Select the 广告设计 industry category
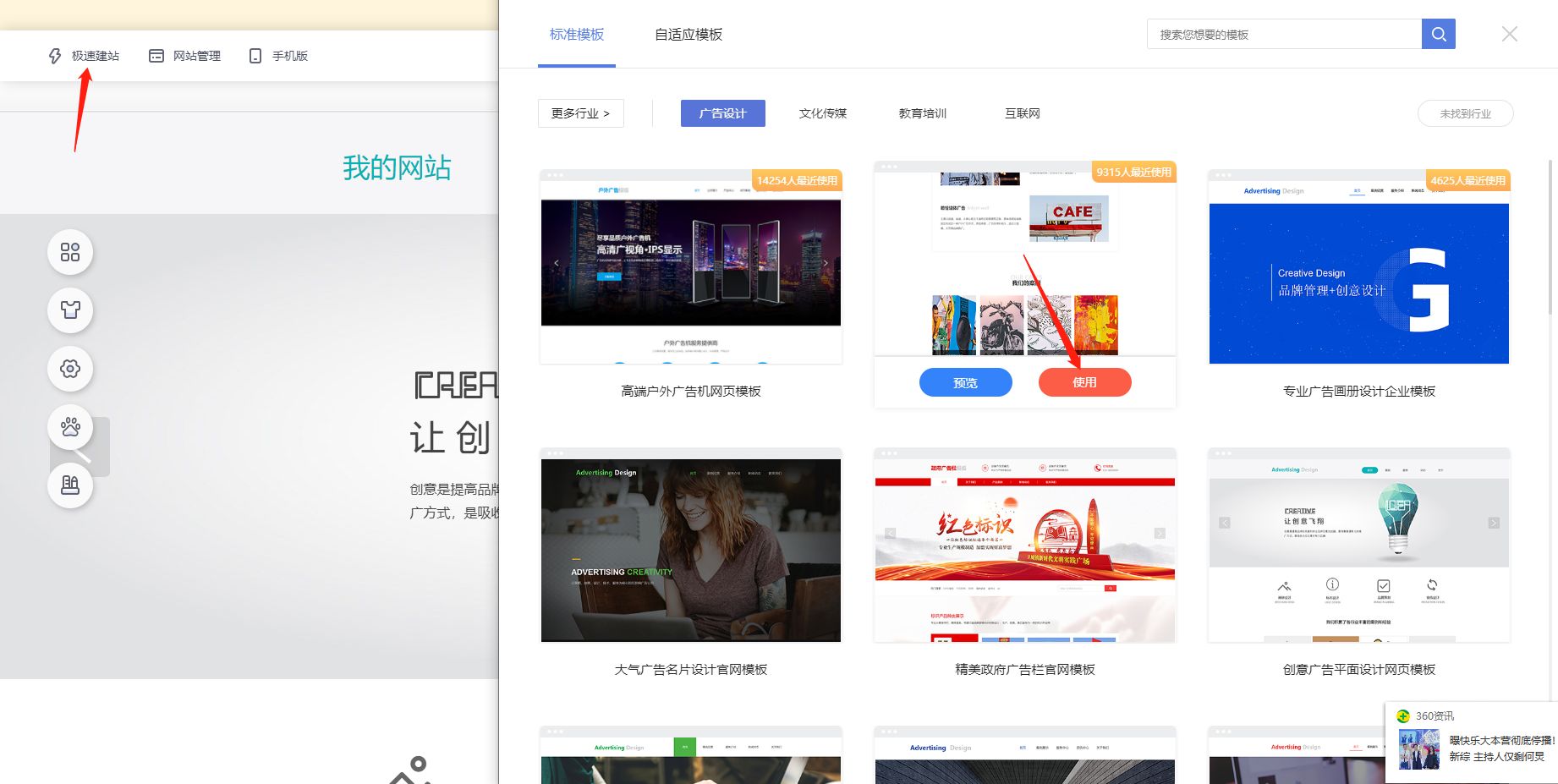Viewport: 1558px width, 784px height. point(723,113)
